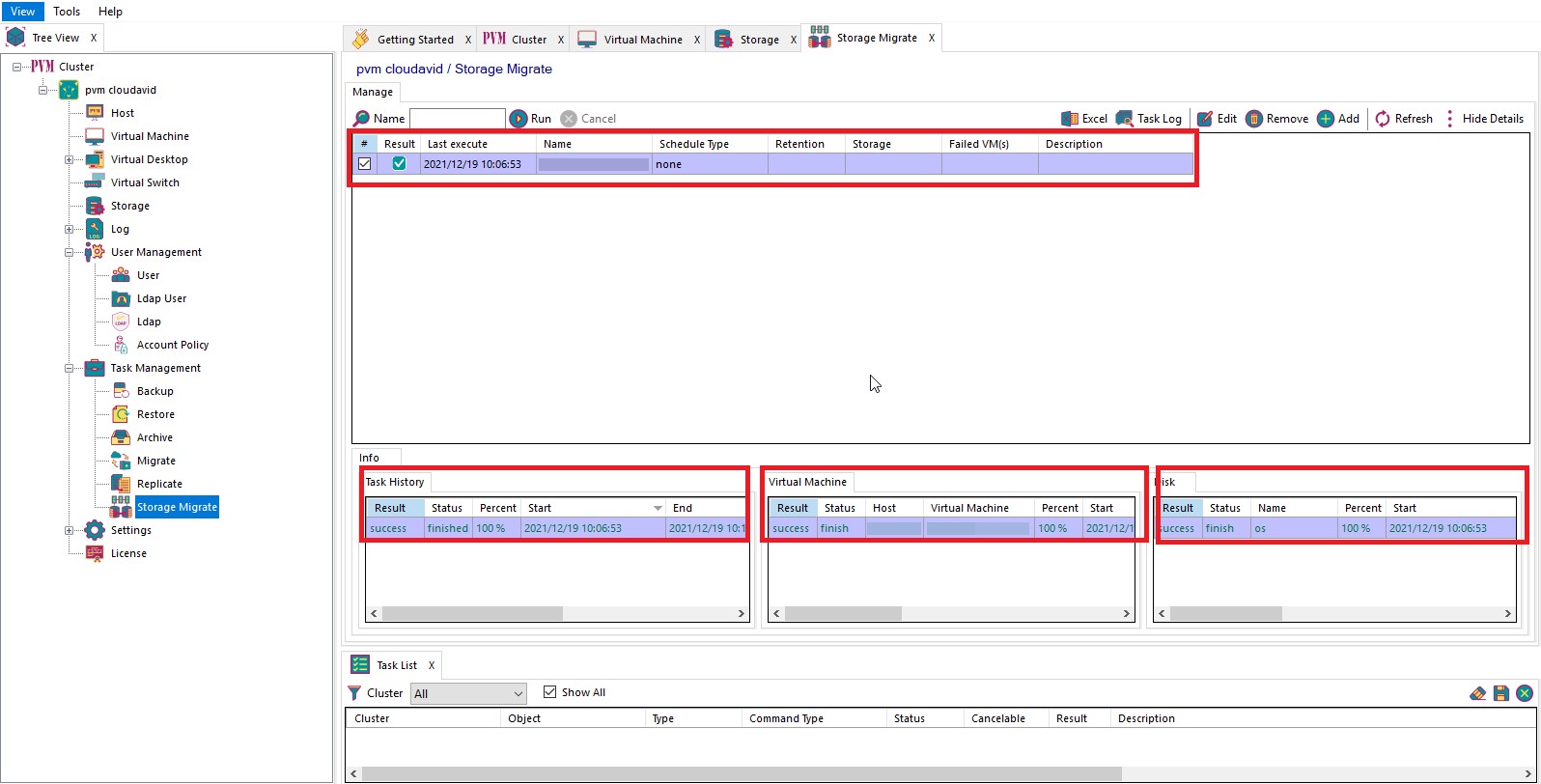Uncheck the row checkbox in the # column
The width and height of the screenshot is (1541, 784).
[x=364, y=164]
